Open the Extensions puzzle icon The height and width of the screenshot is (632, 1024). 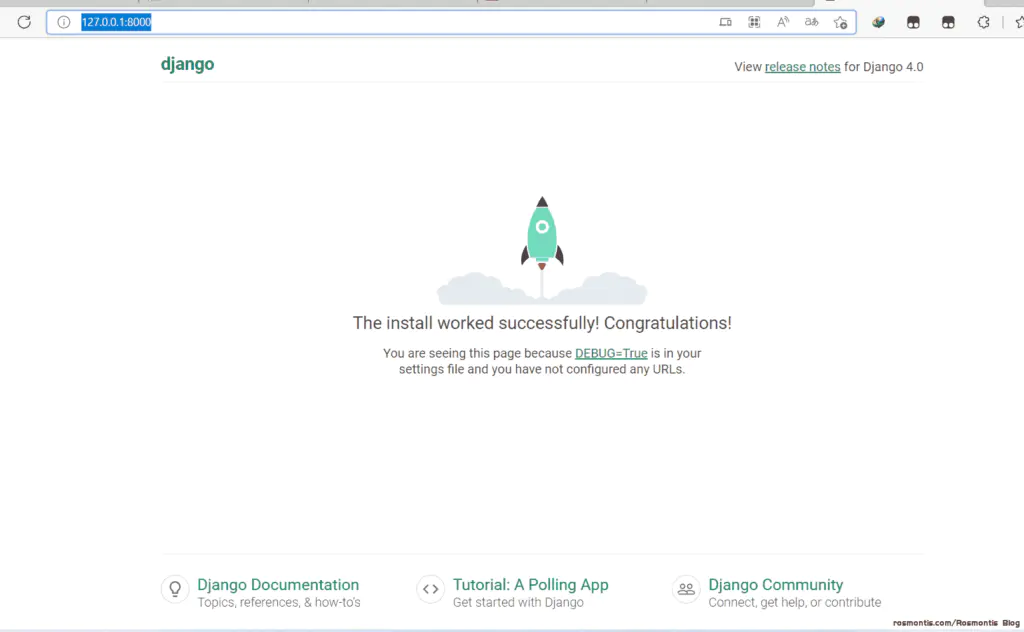(984, 22)
